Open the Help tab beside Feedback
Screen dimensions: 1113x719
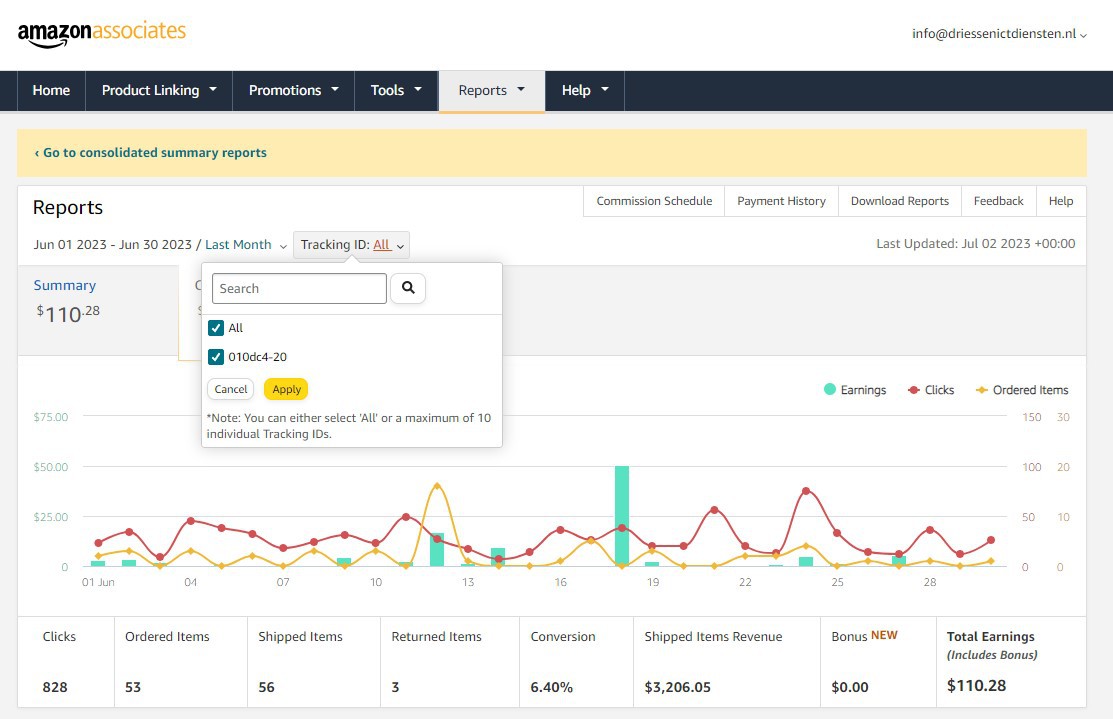click(x=1060, y=201)
